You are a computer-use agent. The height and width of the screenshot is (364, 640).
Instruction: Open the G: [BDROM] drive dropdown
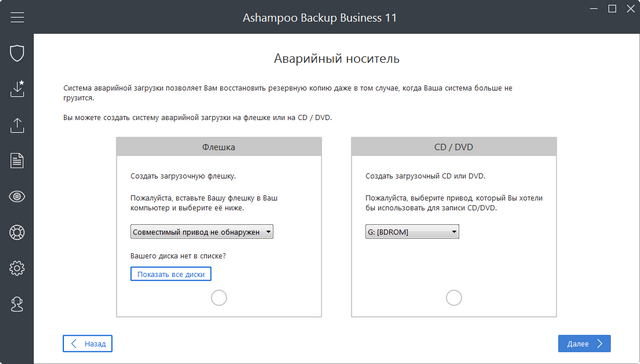tap(412, 232)
